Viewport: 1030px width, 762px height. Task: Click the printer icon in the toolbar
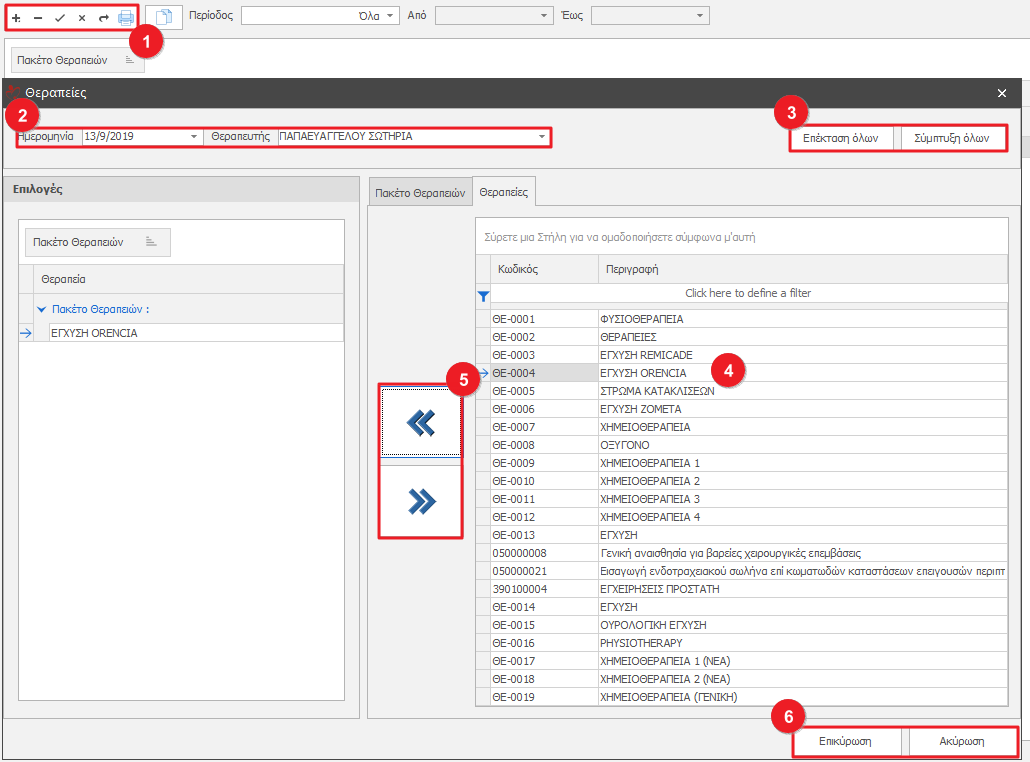(126, 18)
